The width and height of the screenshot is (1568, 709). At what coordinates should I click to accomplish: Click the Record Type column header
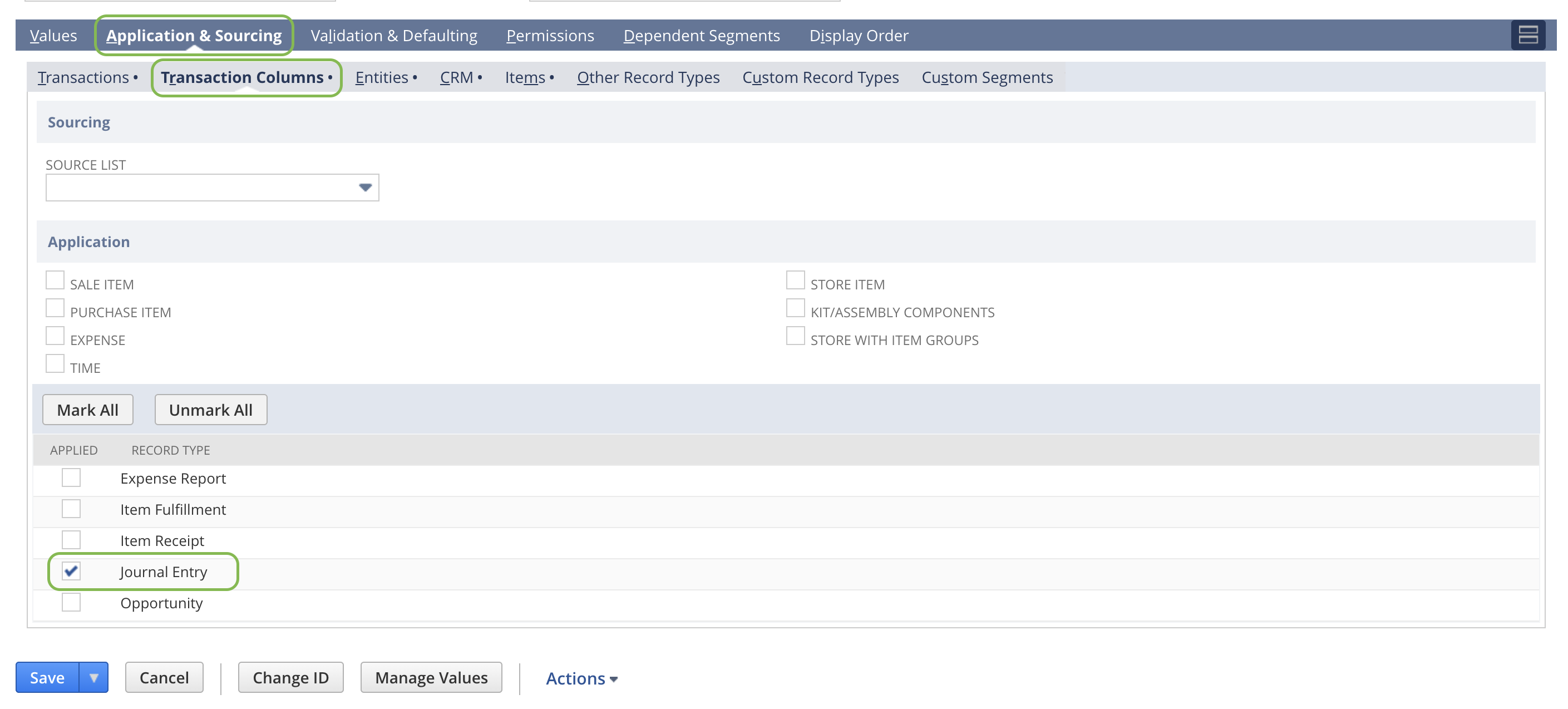tap(170, 450)
